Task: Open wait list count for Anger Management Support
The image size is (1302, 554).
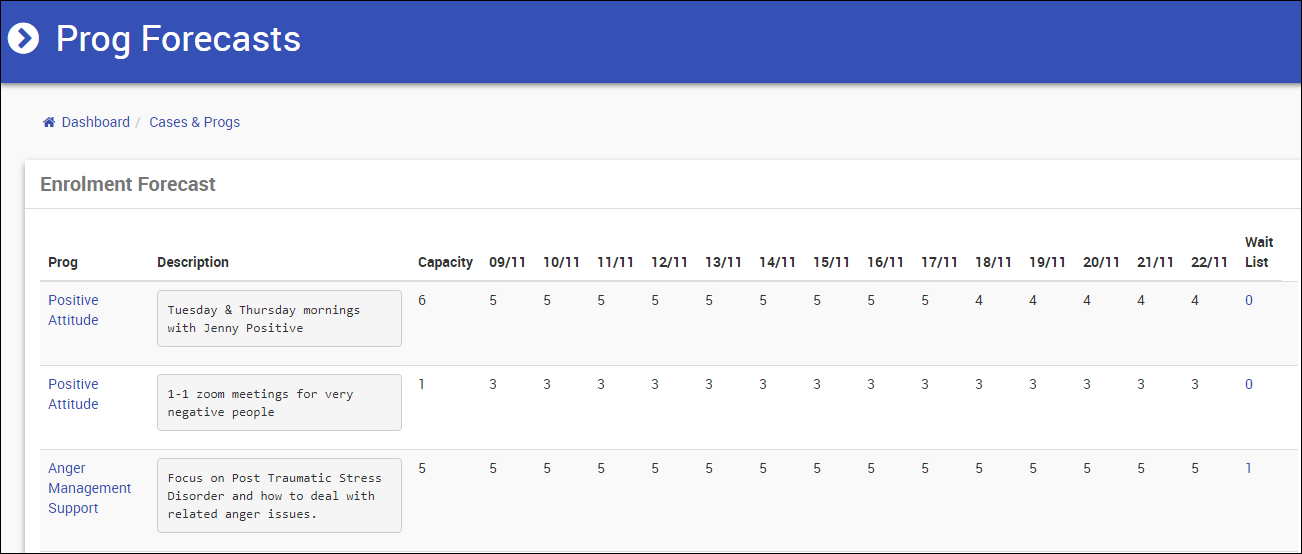Action: [x=1248, y=468]
